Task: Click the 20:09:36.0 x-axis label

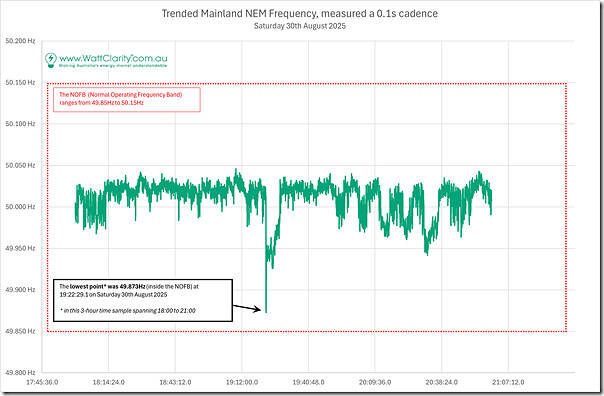Action: click(375, 382)
